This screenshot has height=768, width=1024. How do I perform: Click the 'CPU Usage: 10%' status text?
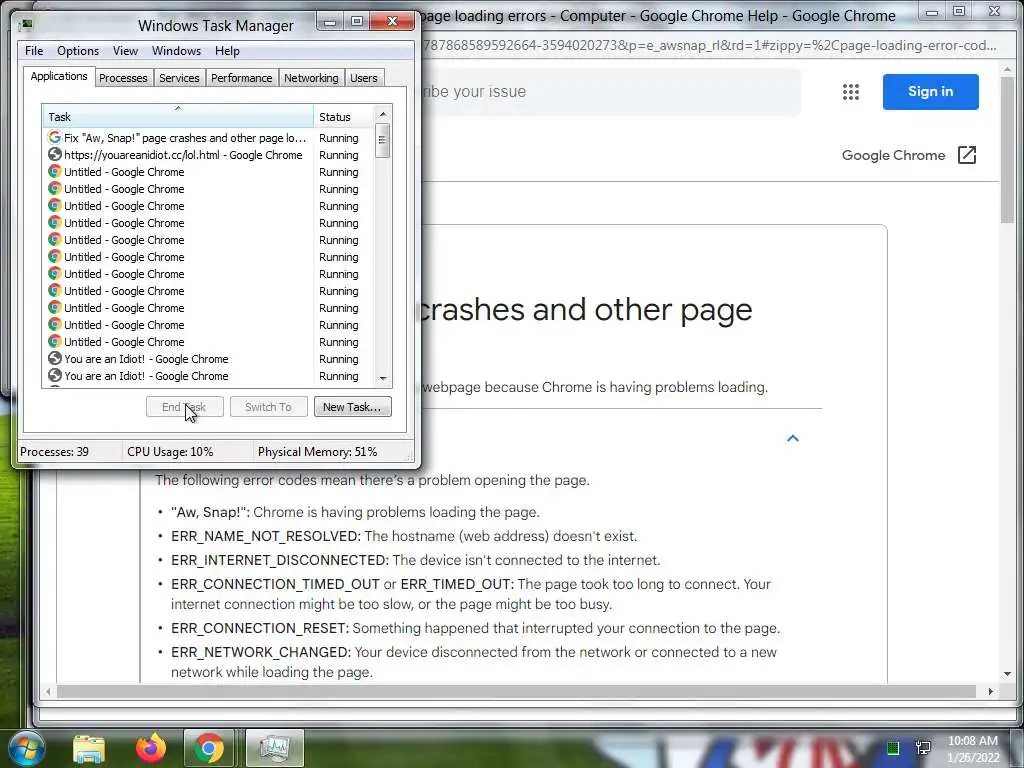(170, 452)
